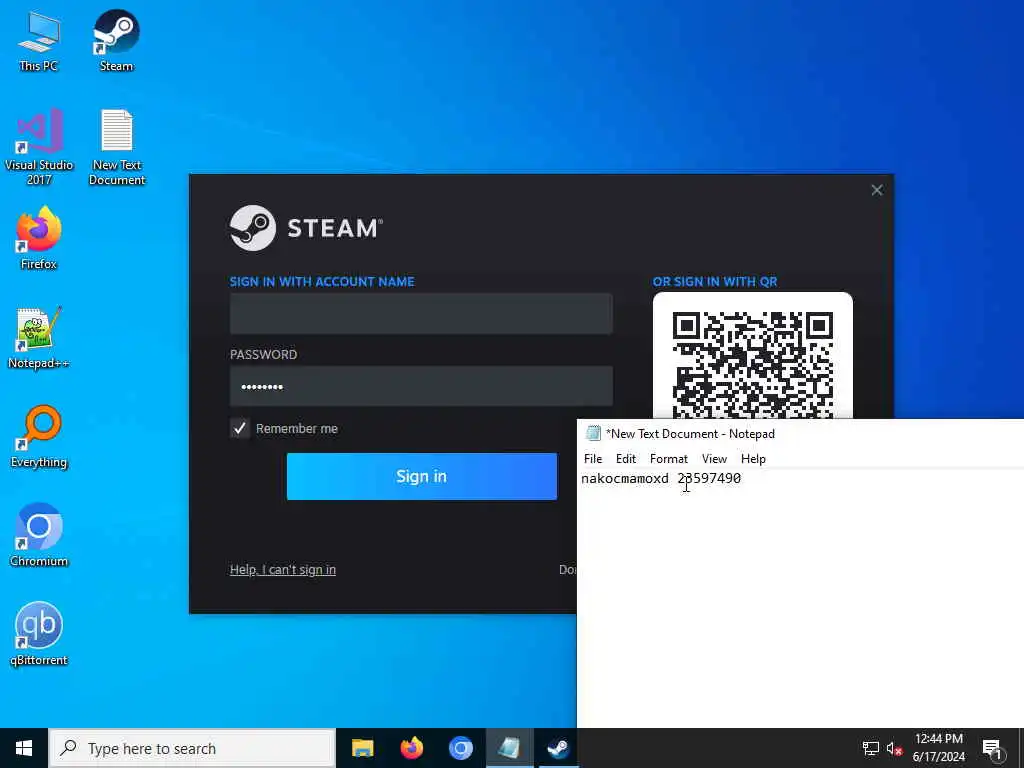Open the Help, I can't sign in link
1024x768 pixels.
tap(283, 569)
